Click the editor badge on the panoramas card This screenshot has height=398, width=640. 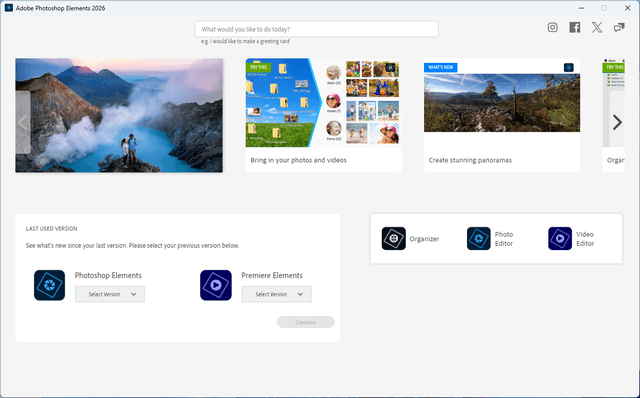569,67
